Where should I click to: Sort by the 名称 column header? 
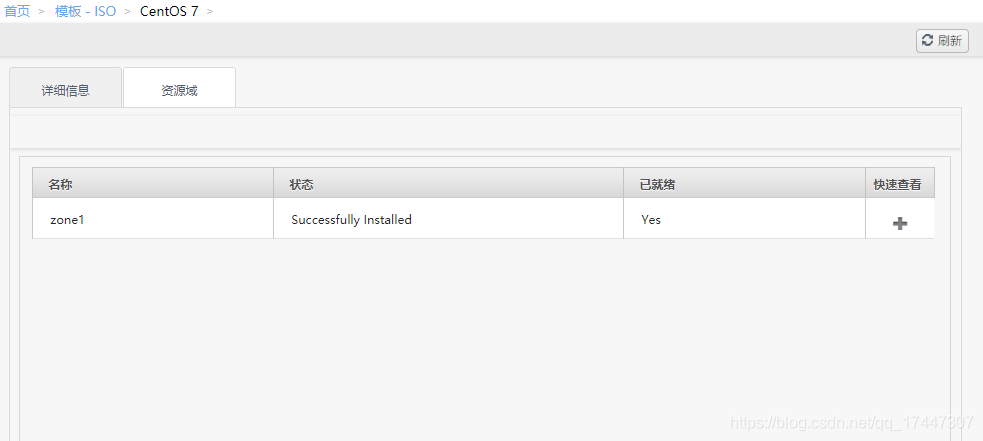pyautogui.click(x=153, y=183)
